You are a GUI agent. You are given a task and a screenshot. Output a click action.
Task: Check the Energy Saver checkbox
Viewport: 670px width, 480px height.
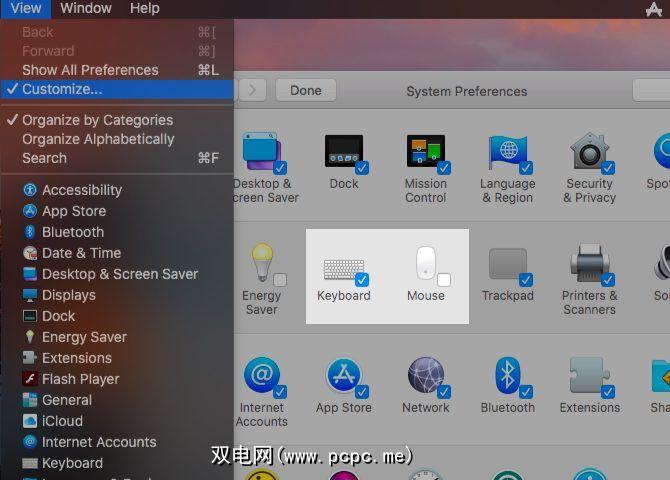click(x=280, y=280)
